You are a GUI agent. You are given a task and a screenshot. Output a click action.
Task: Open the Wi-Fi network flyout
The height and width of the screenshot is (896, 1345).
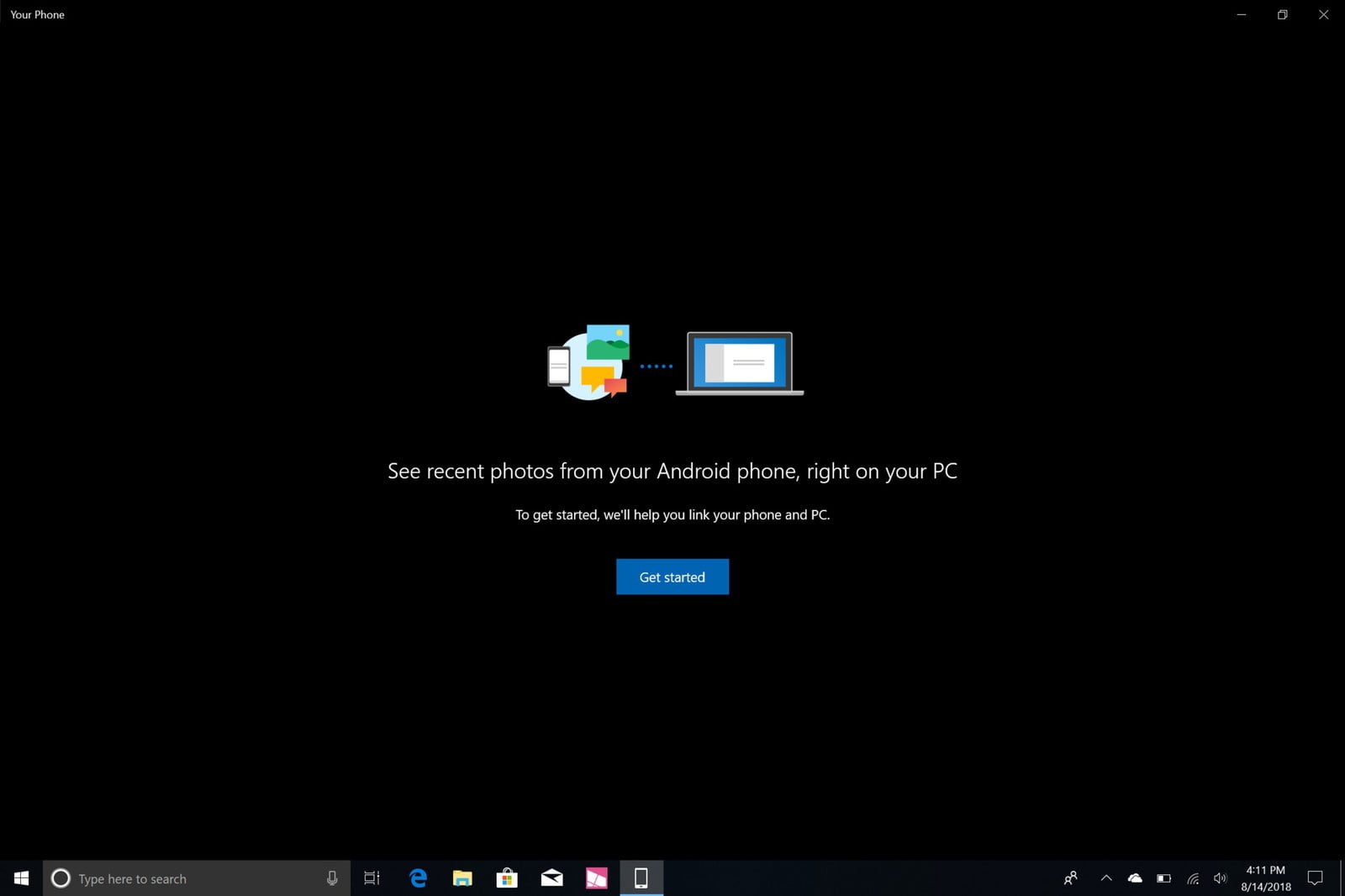pyautogui.click(x=1193, y=878)
